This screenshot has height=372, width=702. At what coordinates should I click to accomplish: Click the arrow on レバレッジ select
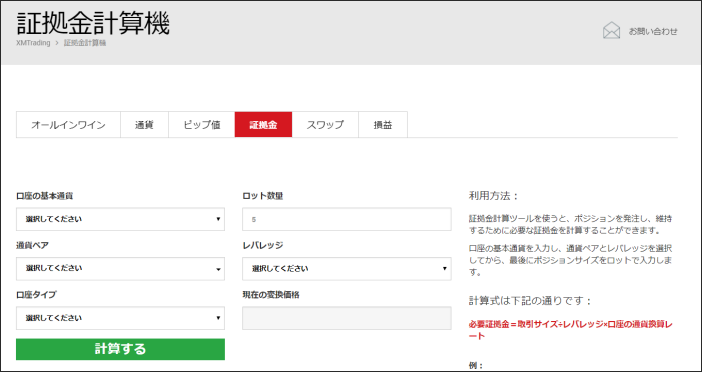click(x=445, y=269)
